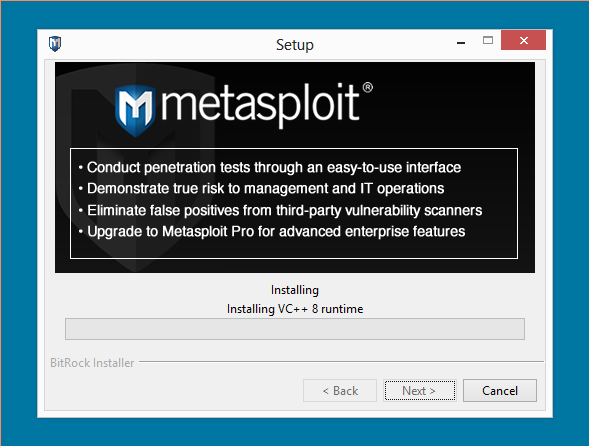The image size is (589, 446).
Task: Click the 'Installing' status label
Action: click(295, 290)
